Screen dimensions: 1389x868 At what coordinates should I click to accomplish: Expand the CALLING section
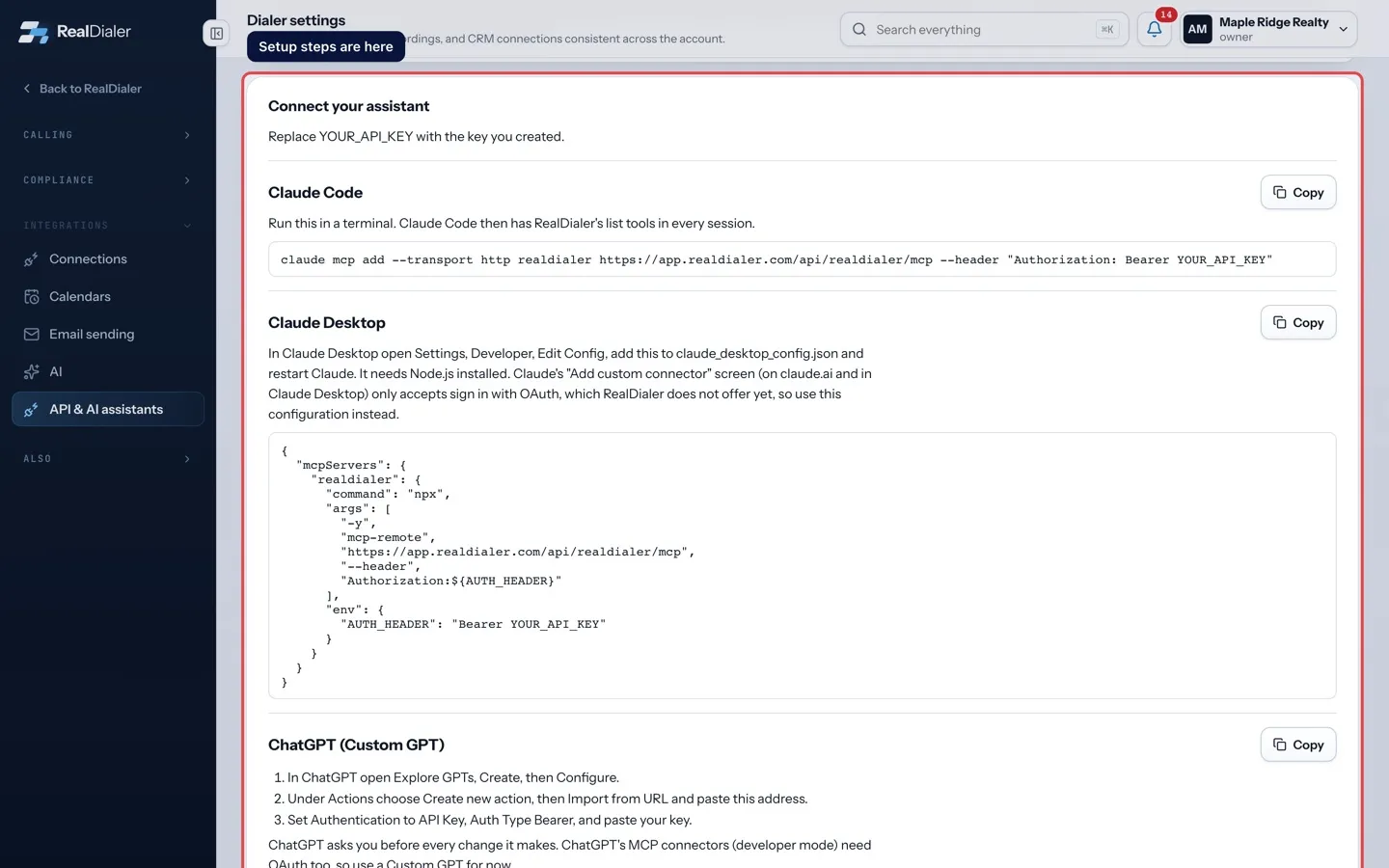pos(107,135)
